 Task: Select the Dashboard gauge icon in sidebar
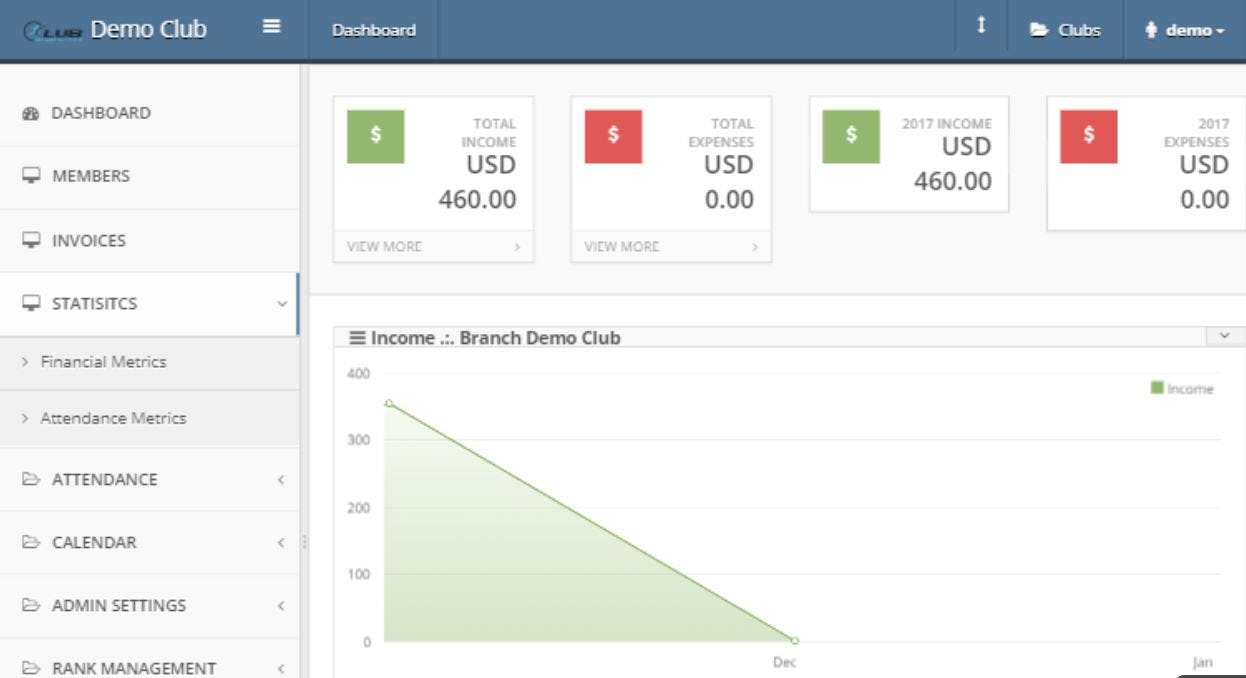click(x=30, y=113)
